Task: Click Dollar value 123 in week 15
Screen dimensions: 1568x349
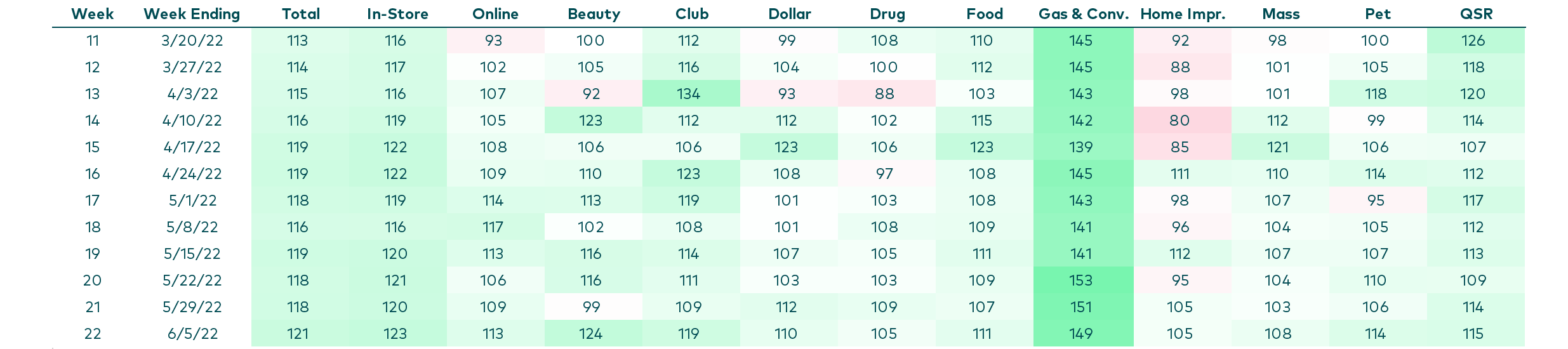Action: [786, 147]
